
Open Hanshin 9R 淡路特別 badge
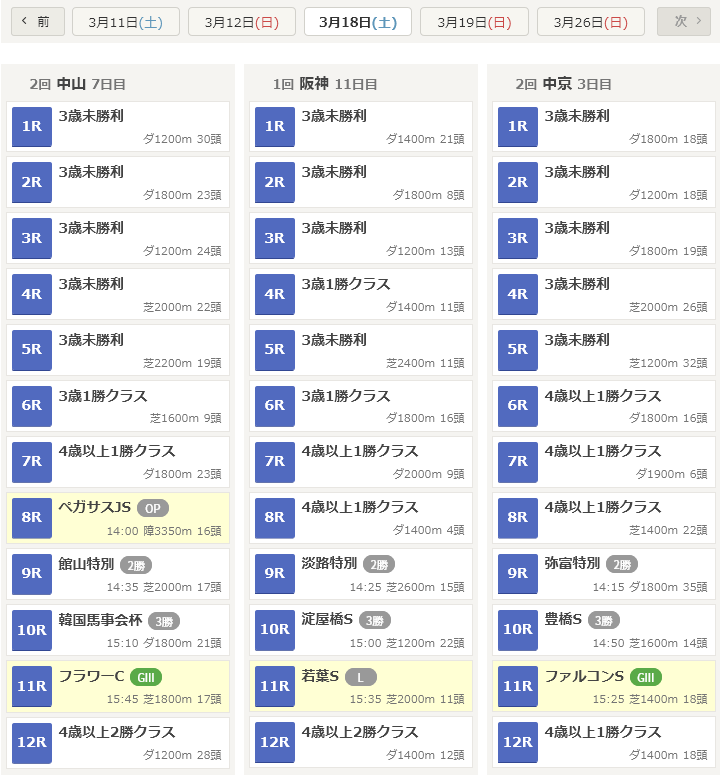coord(275,573)
